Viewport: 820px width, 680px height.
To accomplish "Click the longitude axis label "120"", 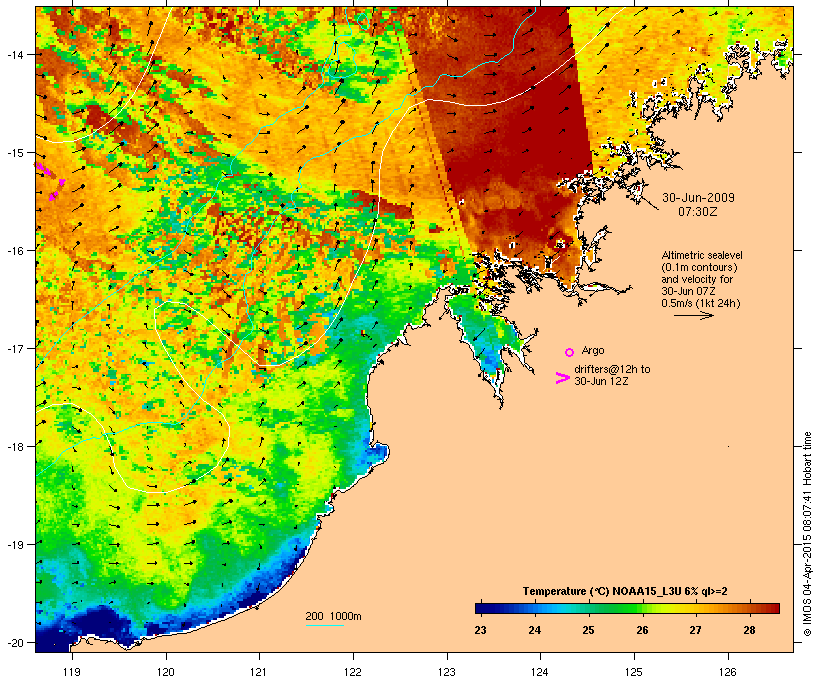I will click(166, 672).
